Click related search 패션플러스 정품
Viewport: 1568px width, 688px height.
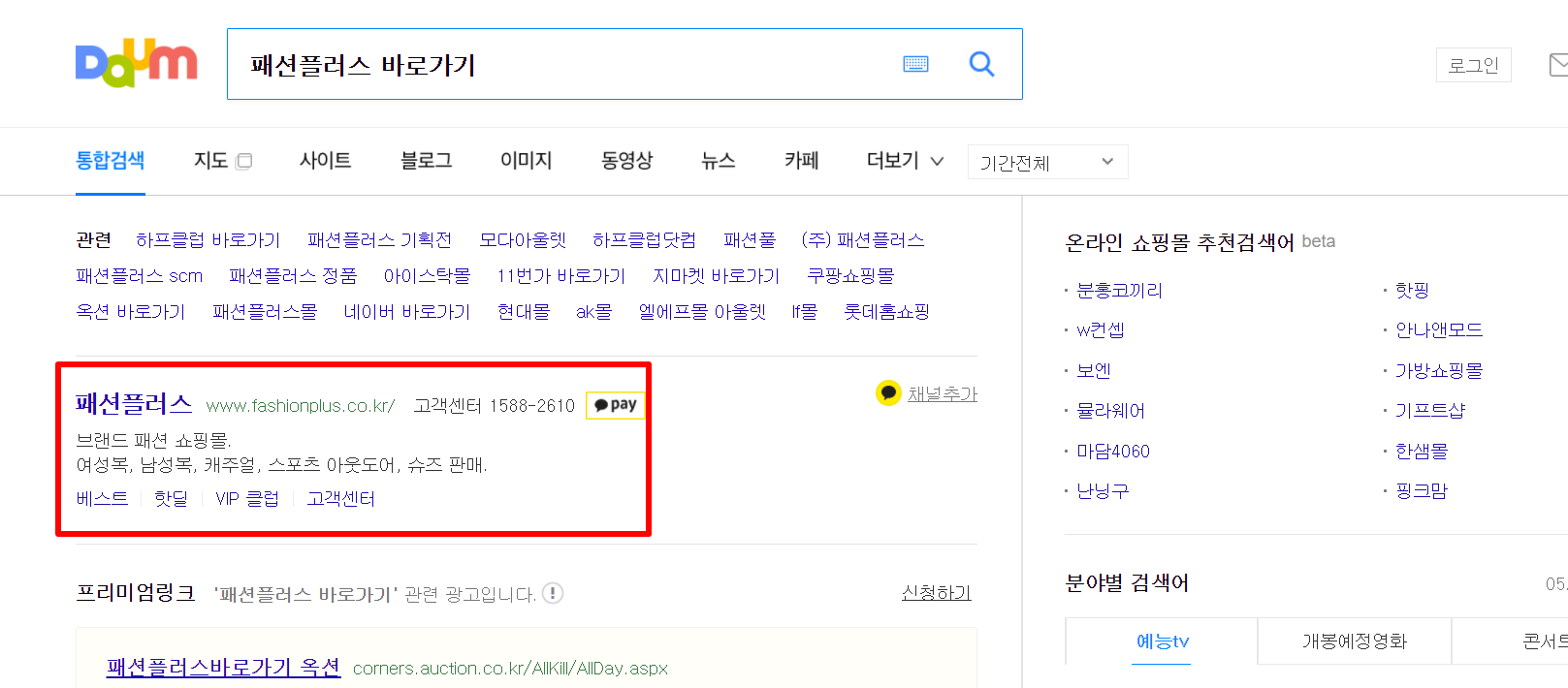coord(293,276)
